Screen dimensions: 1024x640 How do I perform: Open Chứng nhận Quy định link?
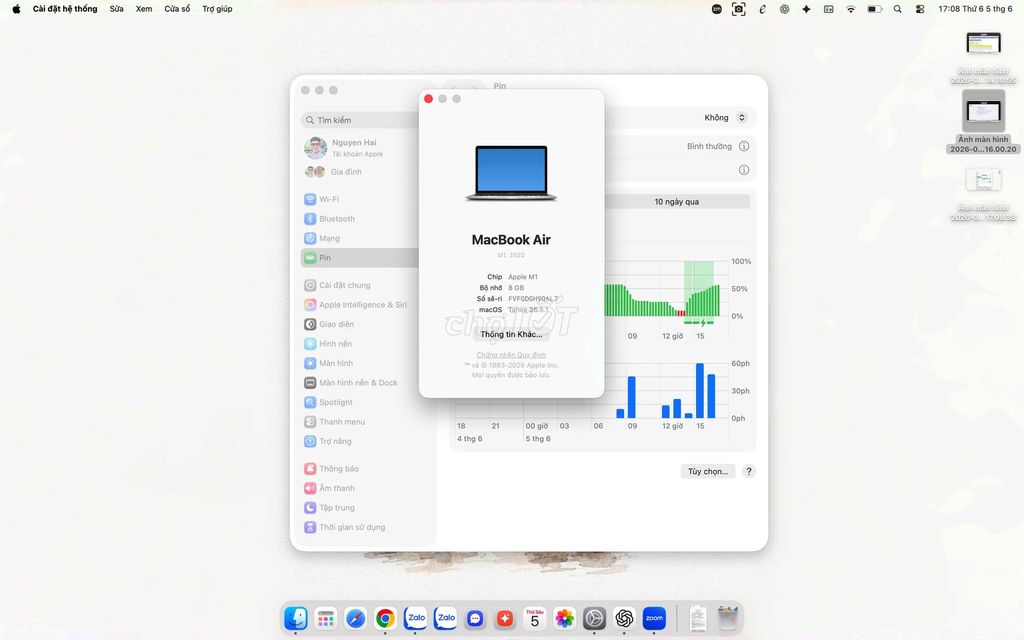[x=511, y=355]
